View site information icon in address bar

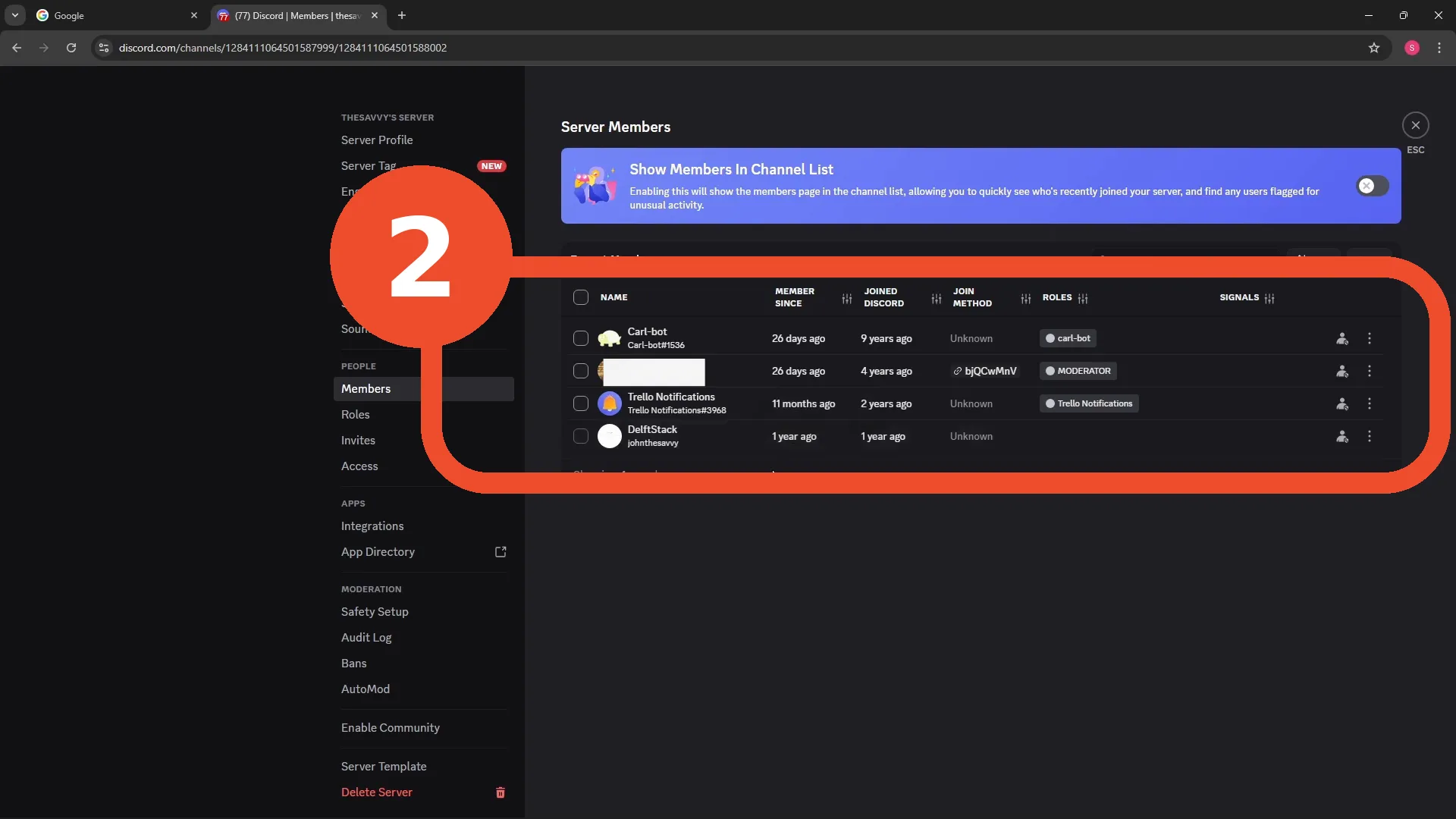(104, 48)
